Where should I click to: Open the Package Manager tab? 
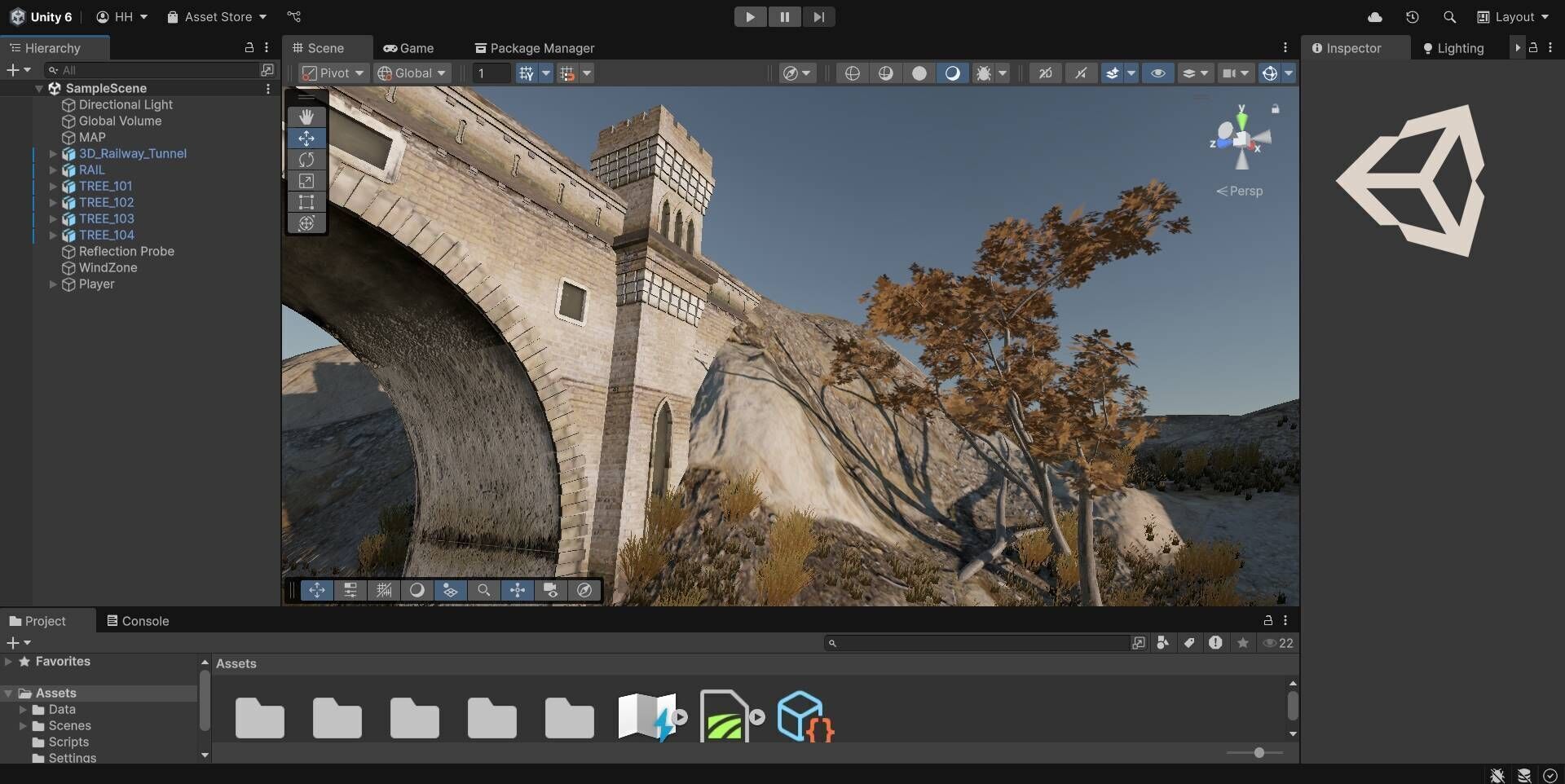(x=535, y=48)
